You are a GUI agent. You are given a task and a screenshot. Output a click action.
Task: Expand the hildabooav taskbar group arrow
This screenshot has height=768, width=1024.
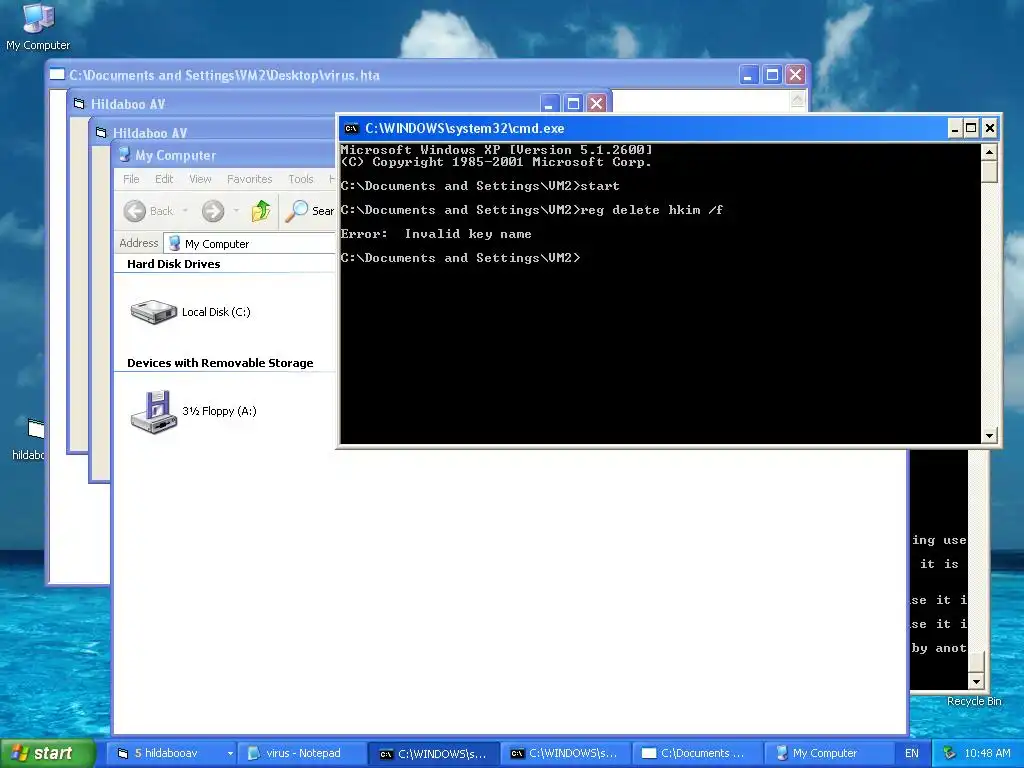click(230, 754)
